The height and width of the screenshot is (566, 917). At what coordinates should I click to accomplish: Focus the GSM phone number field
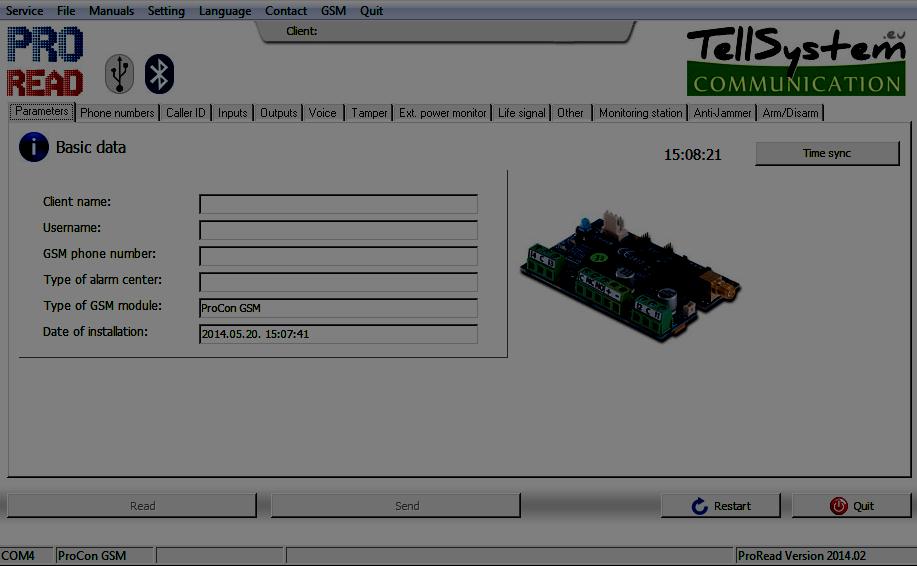click(338, 256)
